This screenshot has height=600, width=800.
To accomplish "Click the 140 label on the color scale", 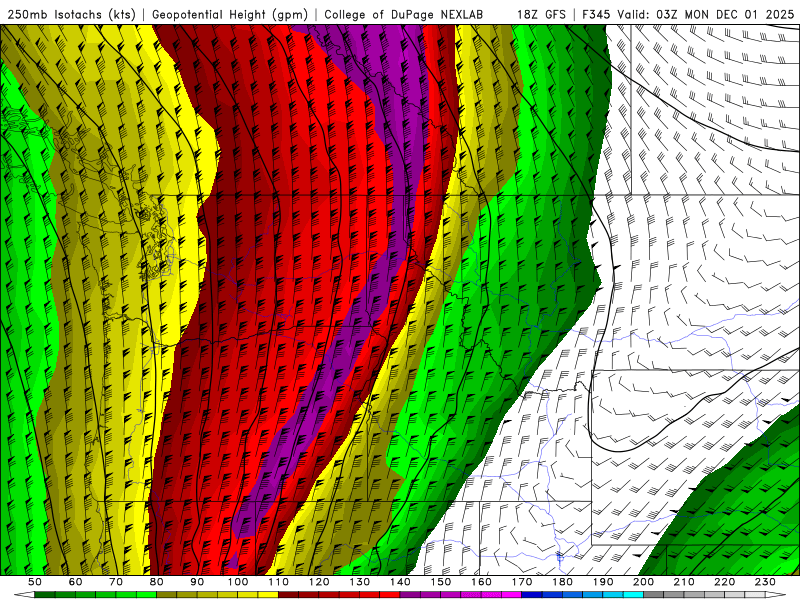I will [x=400, y=582].
